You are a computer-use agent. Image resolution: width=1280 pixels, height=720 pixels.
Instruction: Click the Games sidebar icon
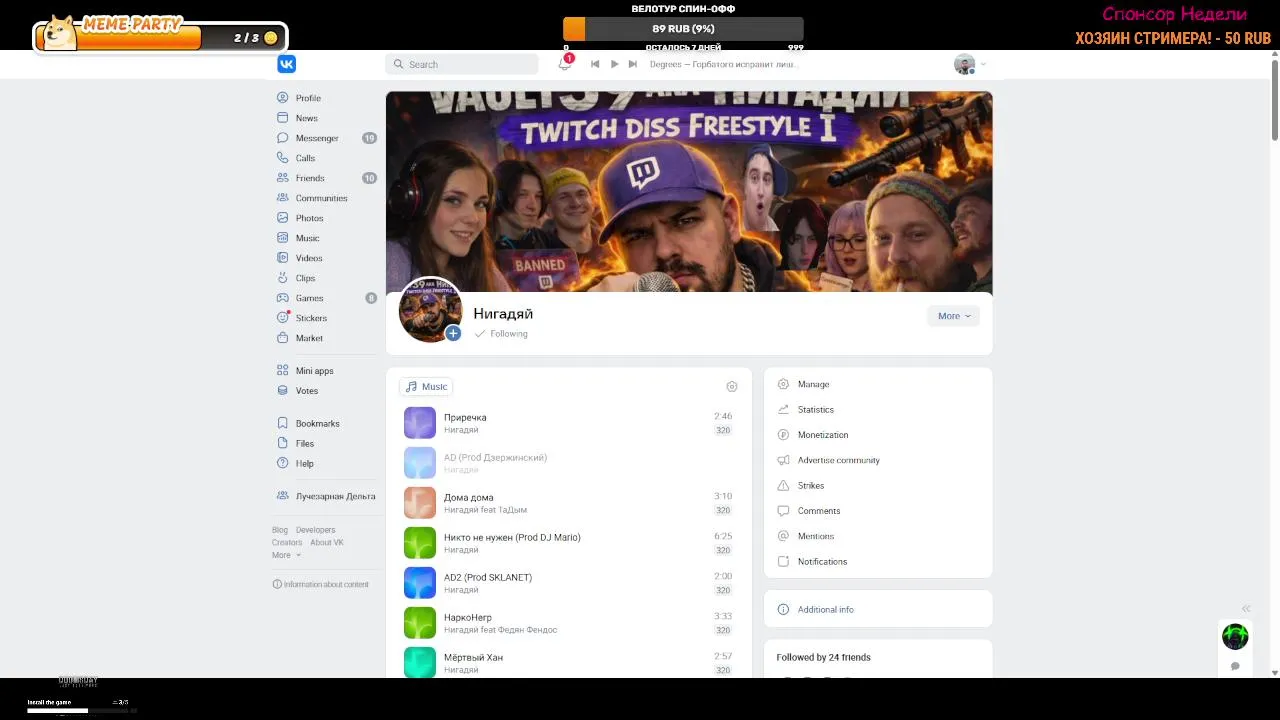pos(283,298)
